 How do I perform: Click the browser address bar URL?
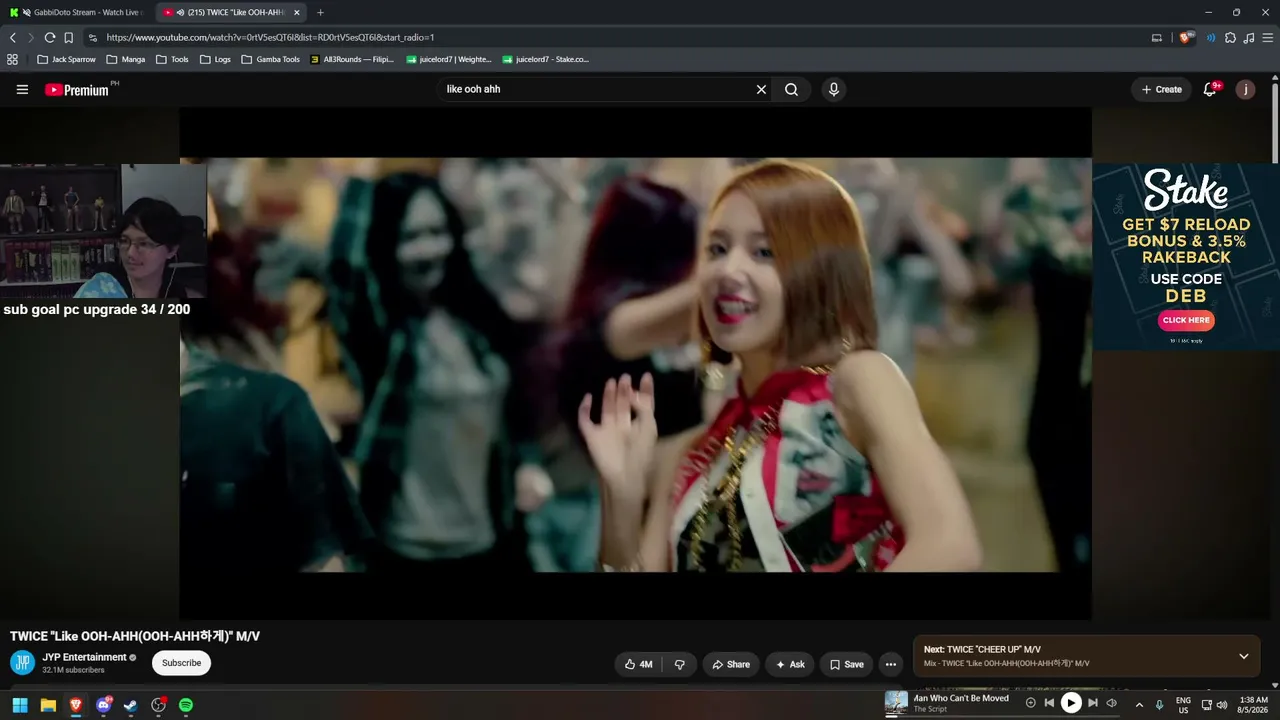click(x=270, y=37)
